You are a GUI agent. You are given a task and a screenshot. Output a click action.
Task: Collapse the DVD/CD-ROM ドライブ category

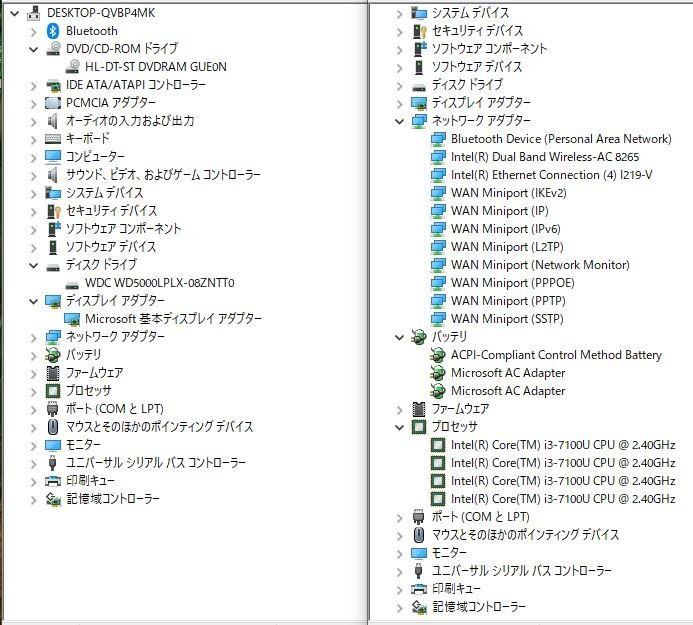pos(34,49)
